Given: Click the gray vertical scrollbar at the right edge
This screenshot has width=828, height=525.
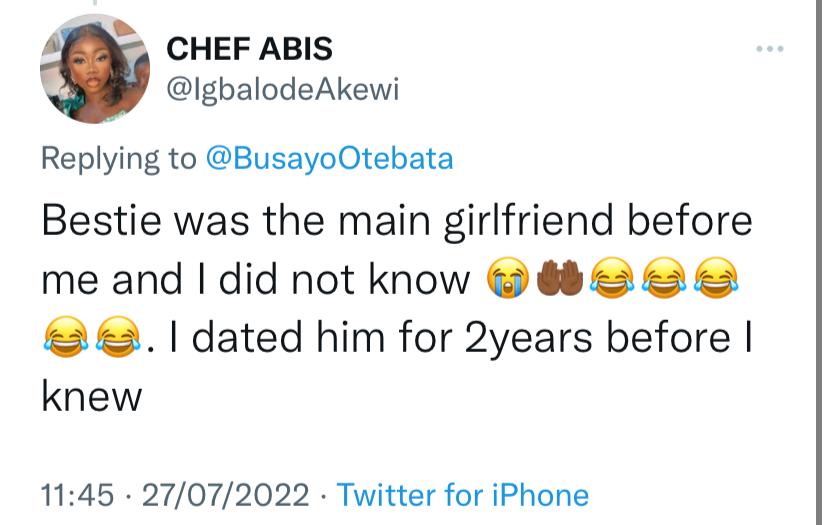Looking at the screenshot, I should (x=819, y=262).
